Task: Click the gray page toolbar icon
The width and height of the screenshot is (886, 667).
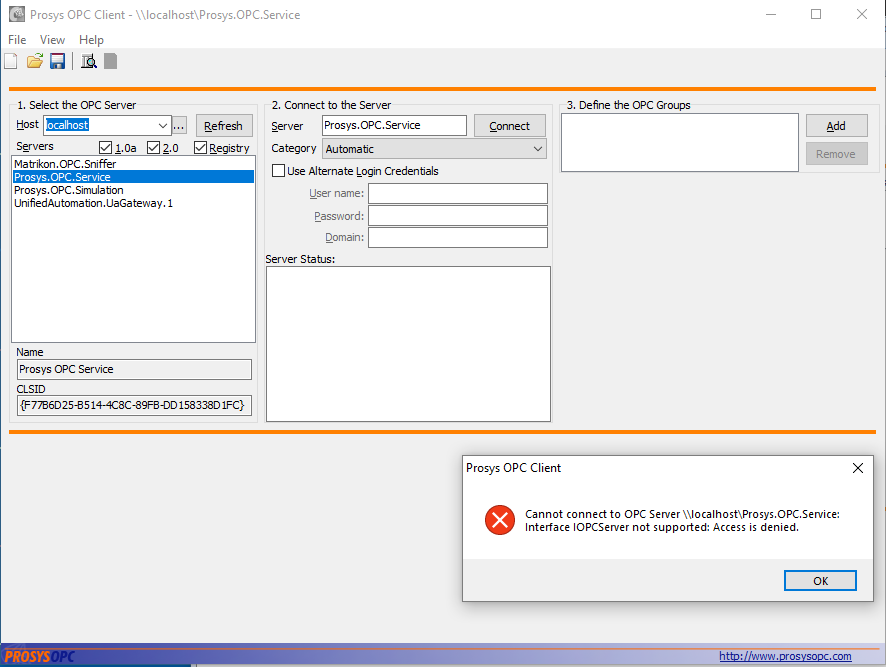Action: (111, 61)
